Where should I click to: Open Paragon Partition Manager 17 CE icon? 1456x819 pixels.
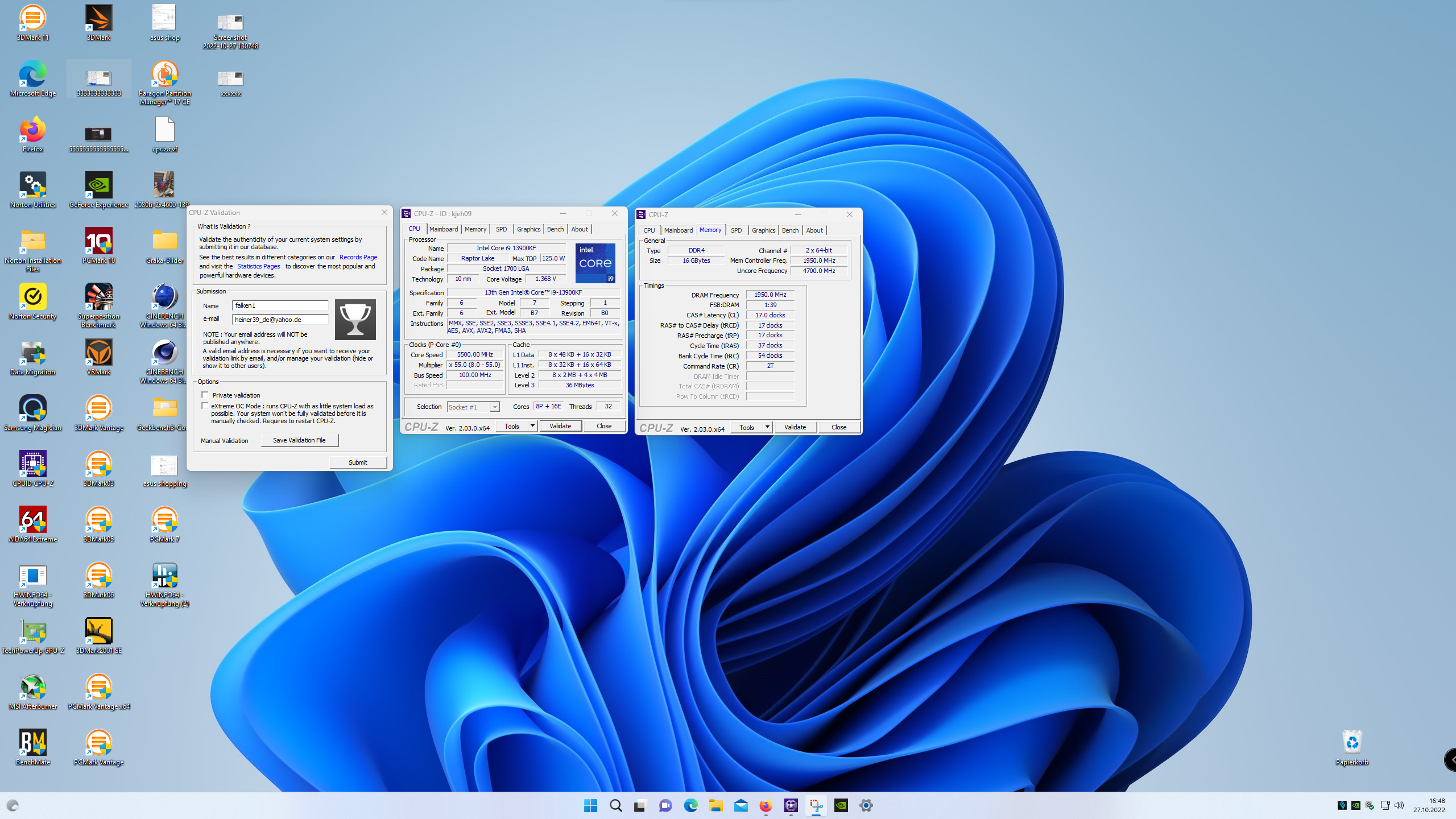pos(164,82)
